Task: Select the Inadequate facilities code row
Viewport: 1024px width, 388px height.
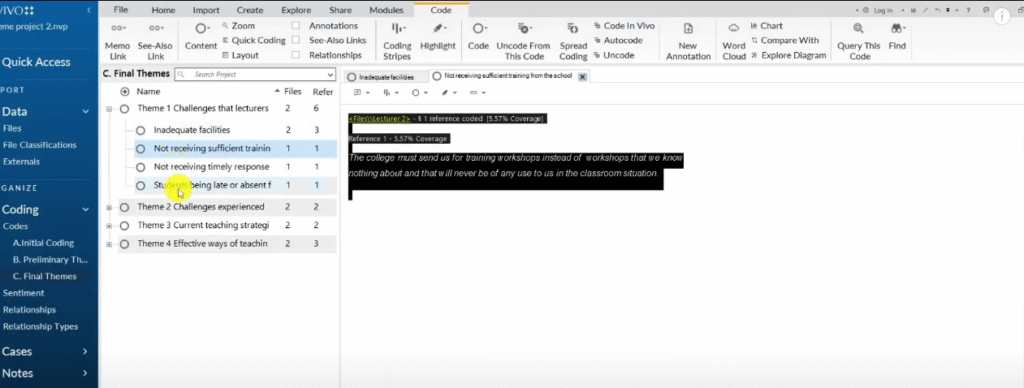Action: 236,130
